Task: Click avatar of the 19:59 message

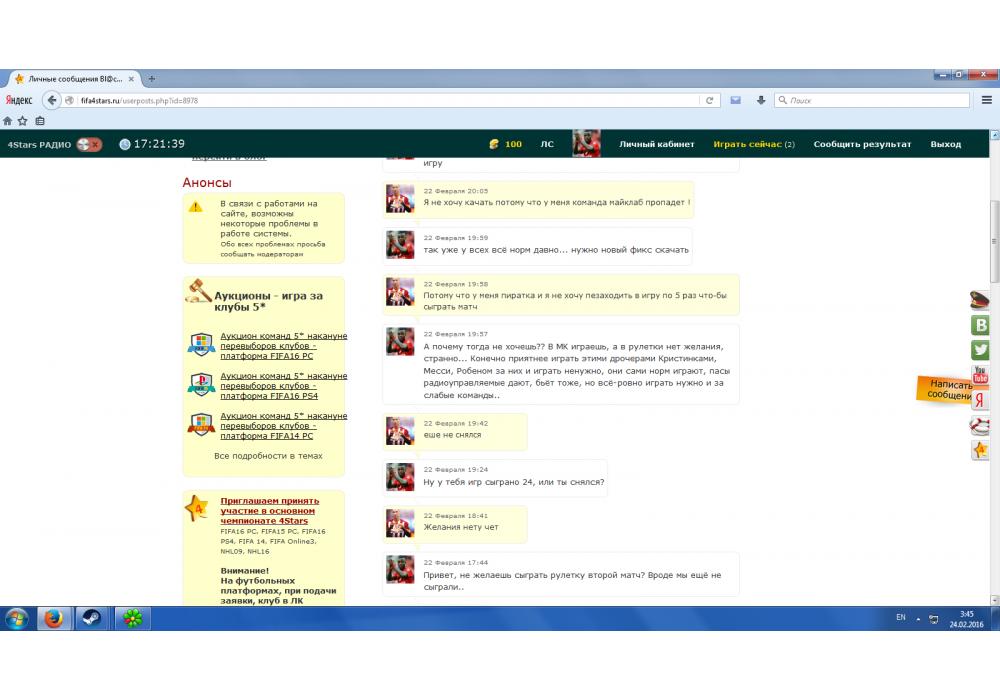Action: tap(400, 245)
